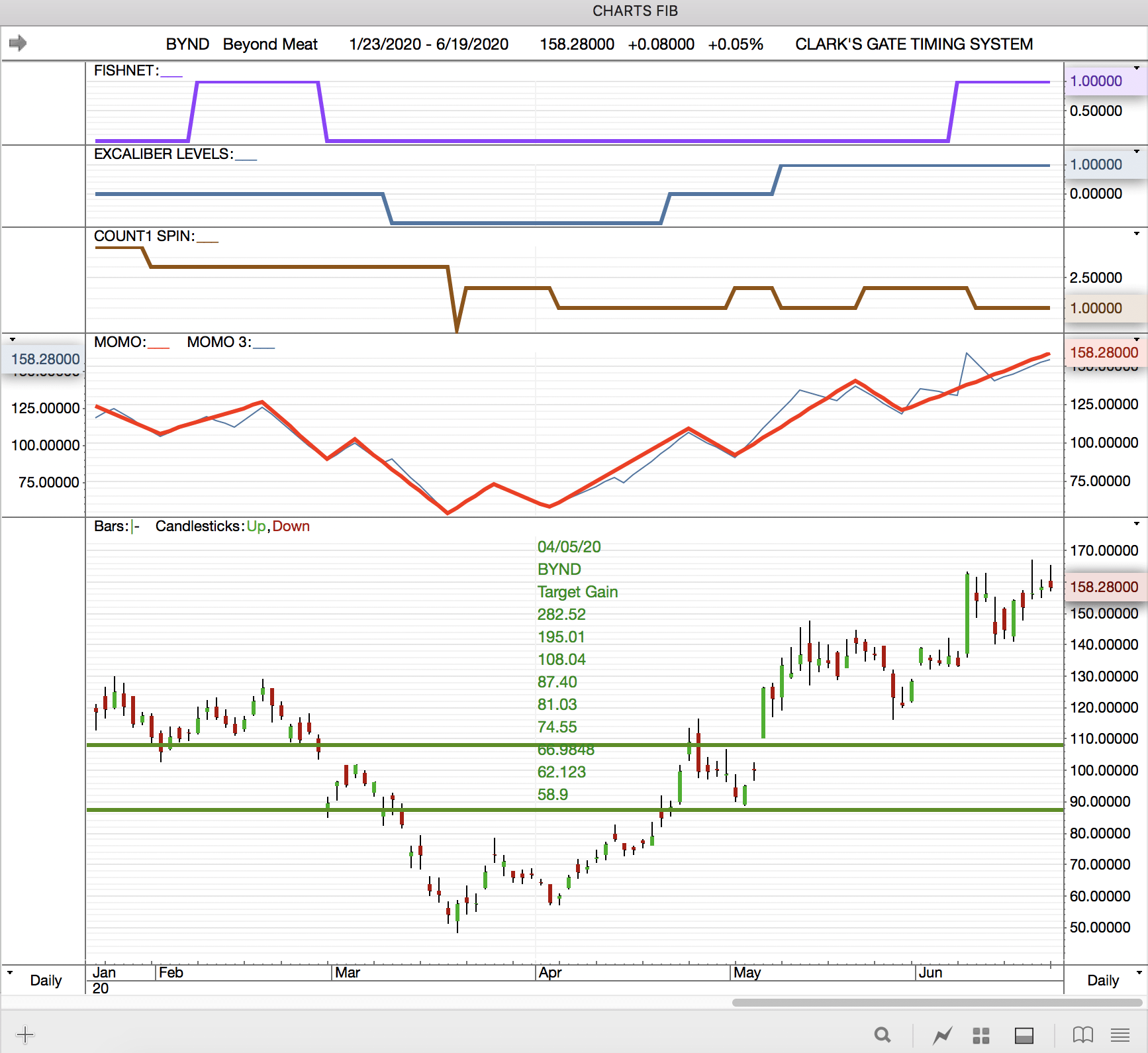The height and width of the screenshot is (1053, 1148).
Task: Click the MOMO 3 blue legend line sample
Action: pos(263,348)
